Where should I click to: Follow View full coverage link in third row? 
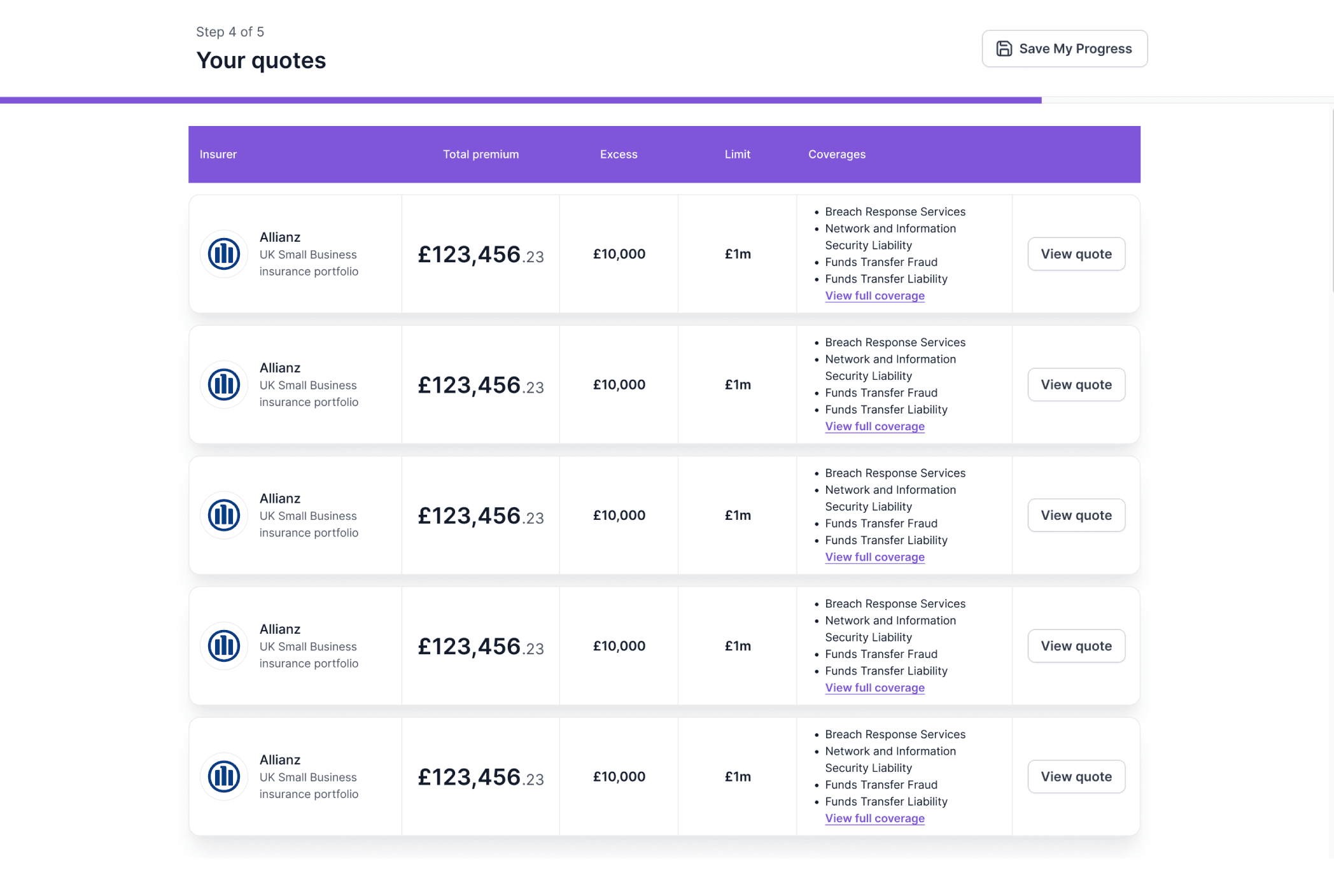(874, 557)
